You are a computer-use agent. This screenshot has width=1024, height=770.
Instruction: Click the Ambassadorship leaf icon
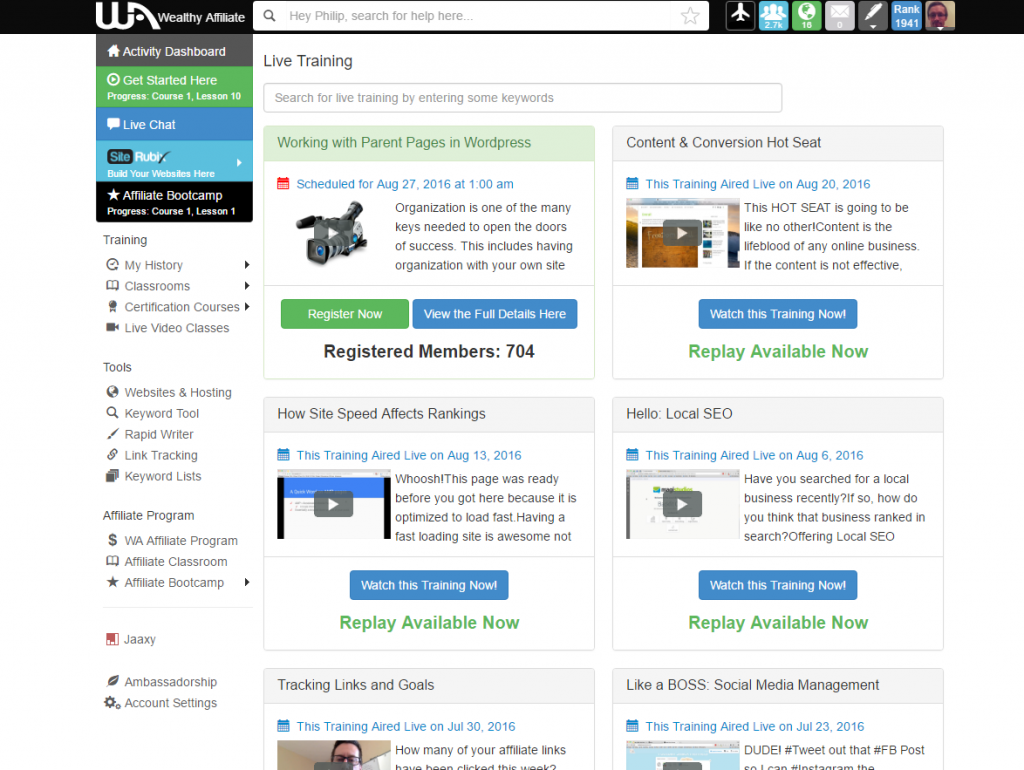pos(112,681)
